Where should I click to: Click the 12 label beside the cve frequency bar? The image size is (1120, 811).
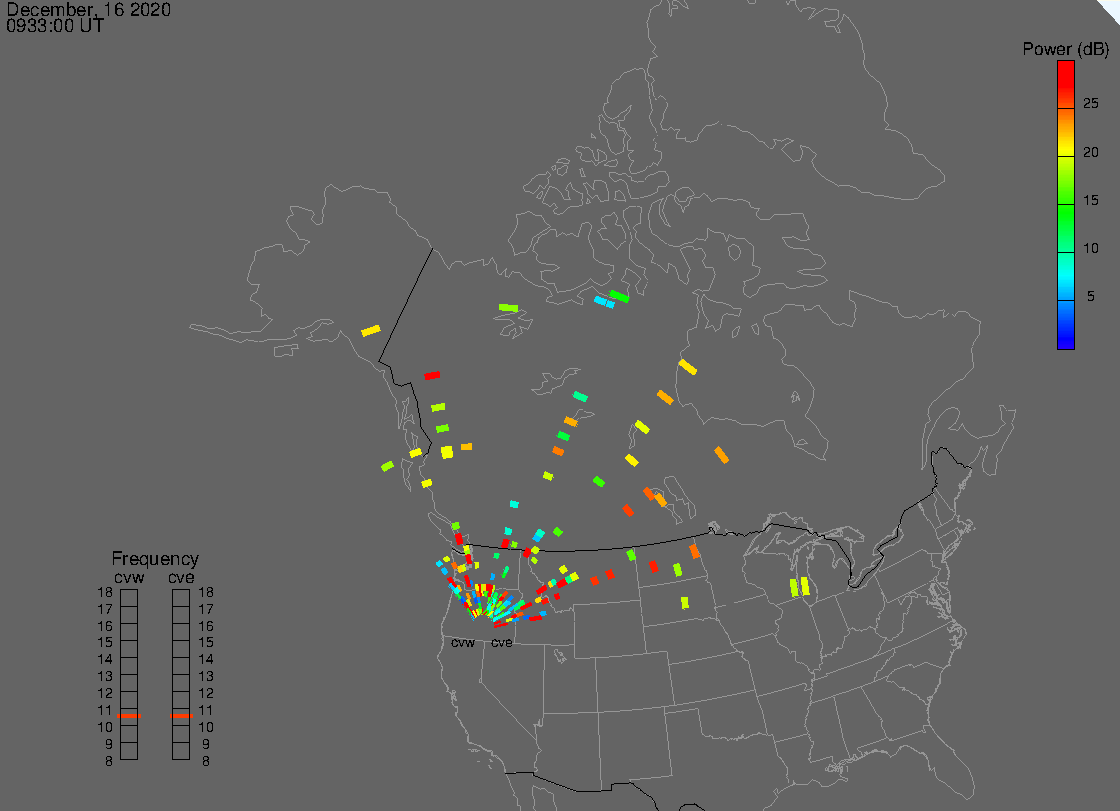(x=206, y=693)
